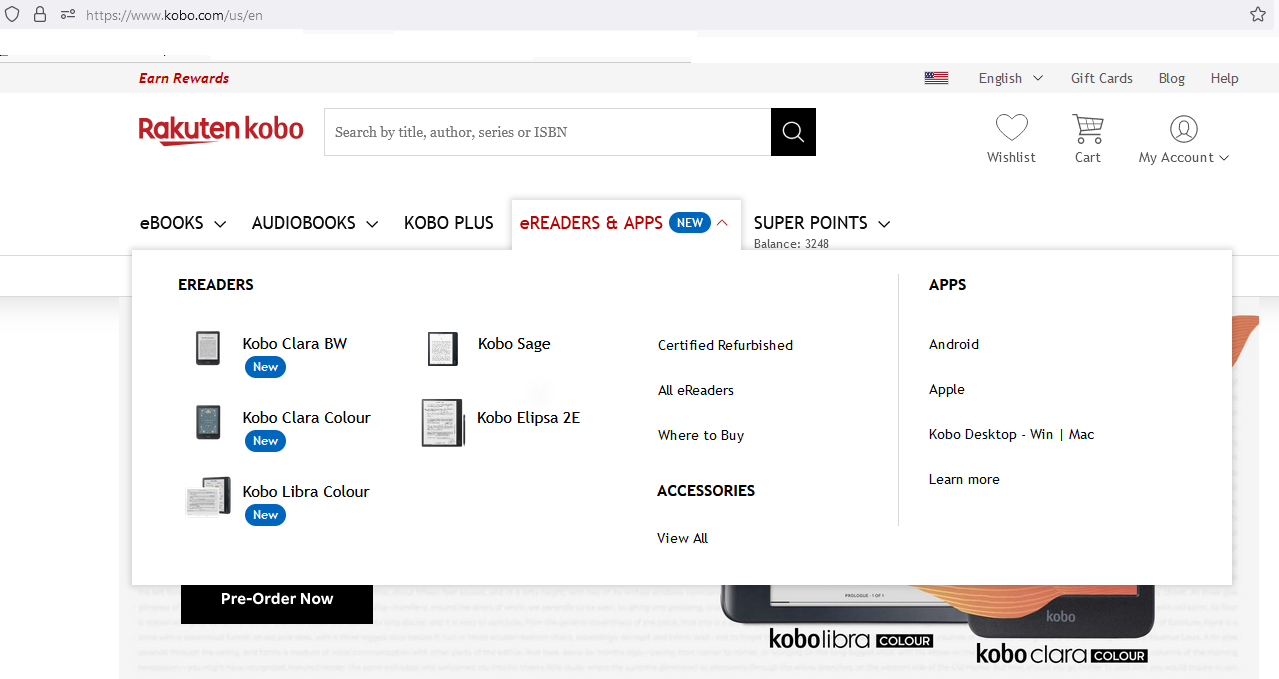The width and height of the screenshot is (1279, 679).
Task: Open the Blog link
Action: tap(1172, 78)
